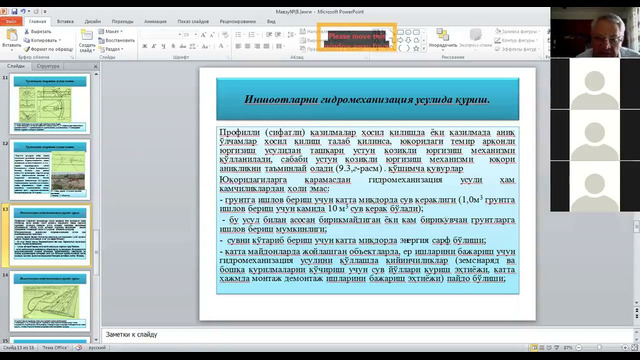Toggle text shadow formatting
This screenshot has height=360, width=640.
coord(173,47)
